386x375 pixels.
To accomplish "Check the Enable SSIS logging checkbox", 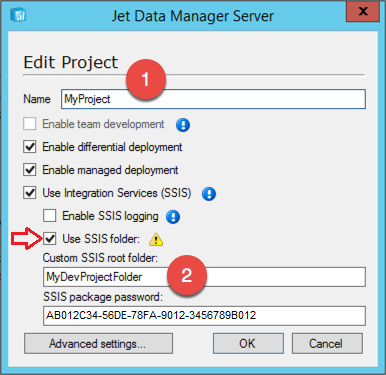I will 49,216.
